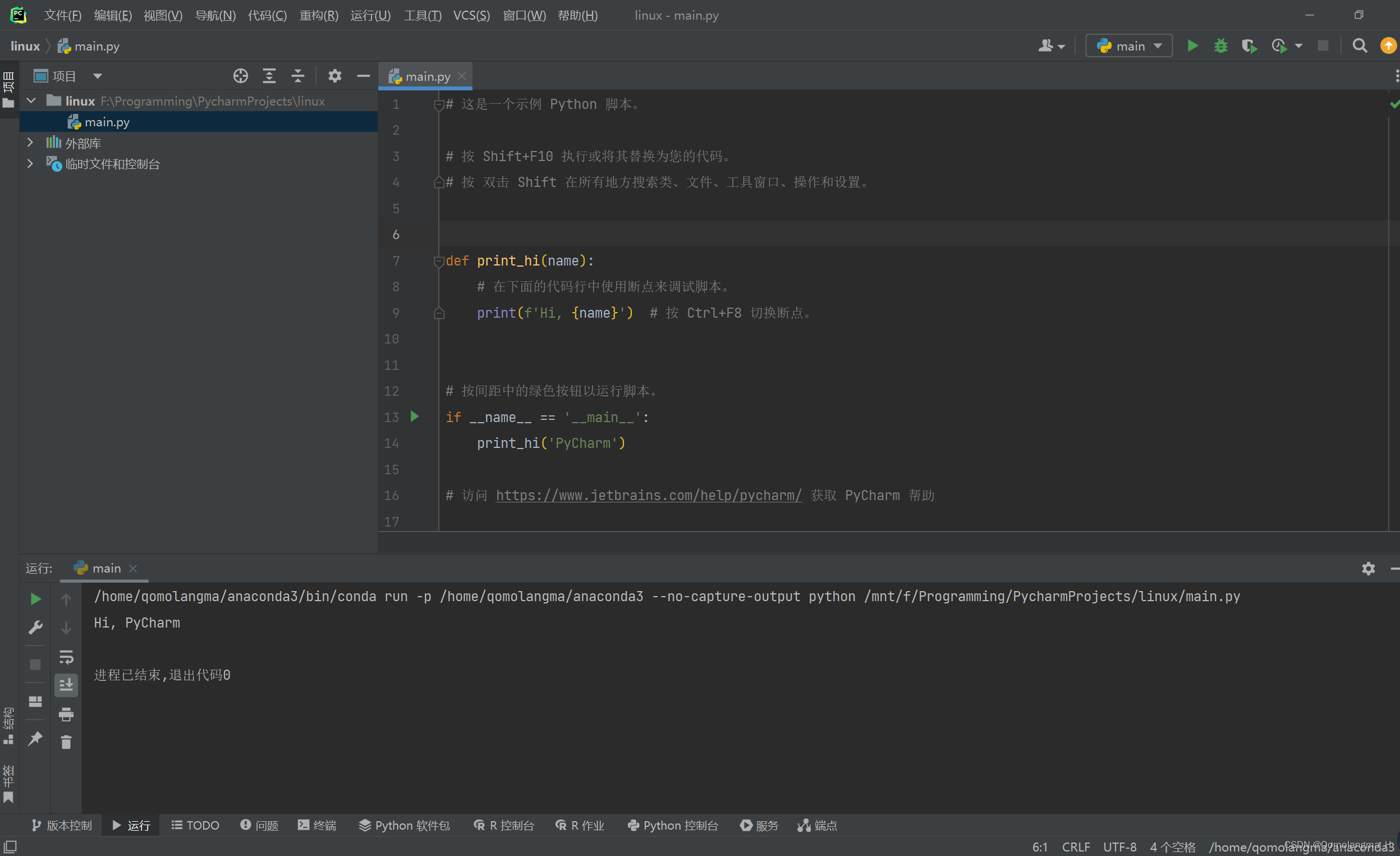The width and height of the screenshot is (1400, 856).
Task: Open the jetbrains.com/help/pycharm link
Action: tap(648, 495)
